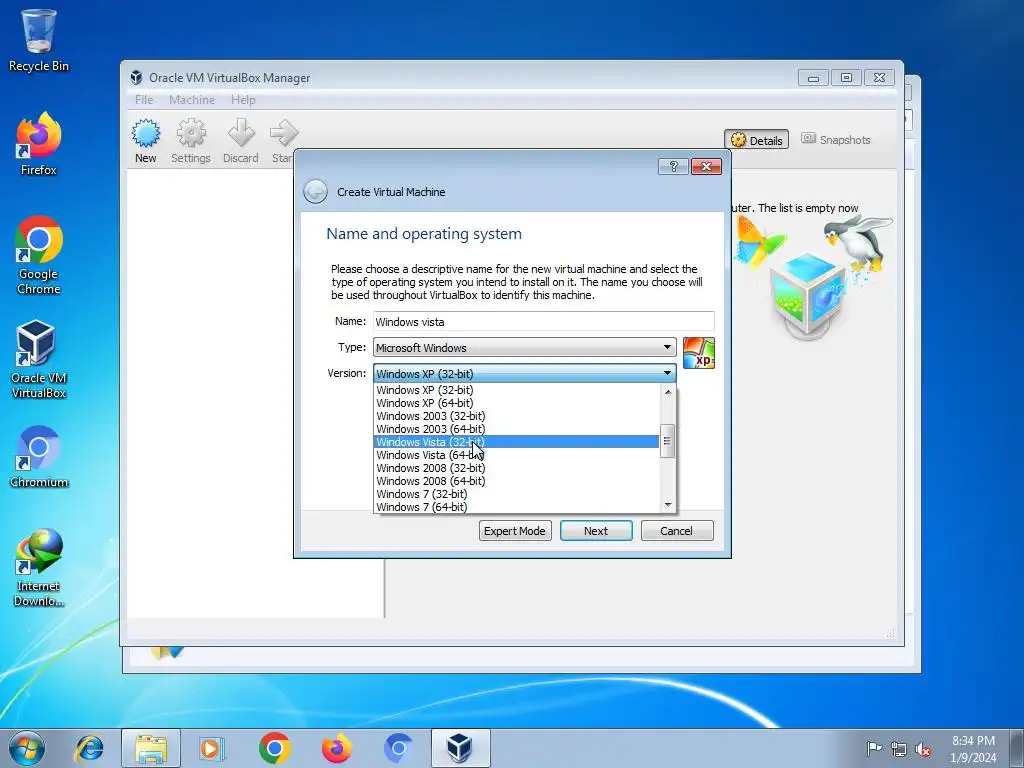Click the Name field containing Windows vista
Screen dimensions: 1024x768
click(x=544, y=321)
